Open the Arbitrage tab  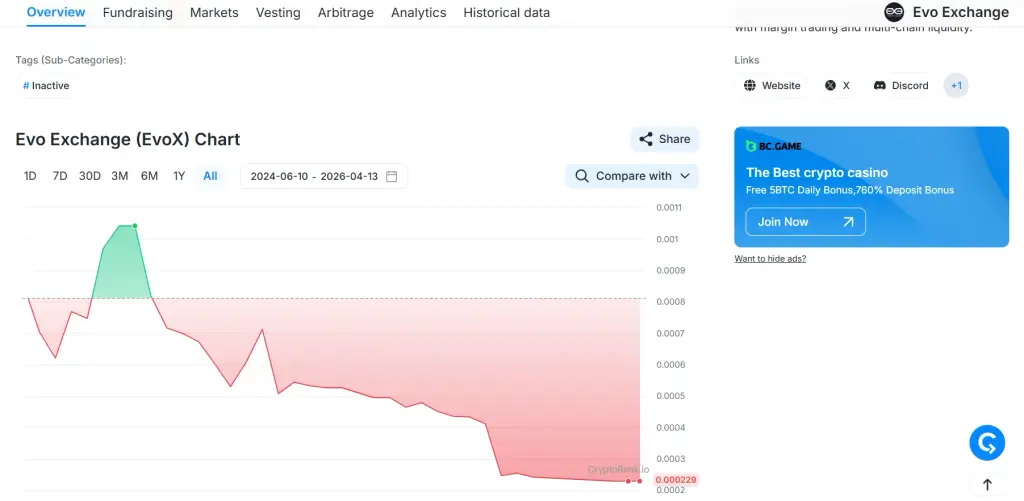[345, 12]
